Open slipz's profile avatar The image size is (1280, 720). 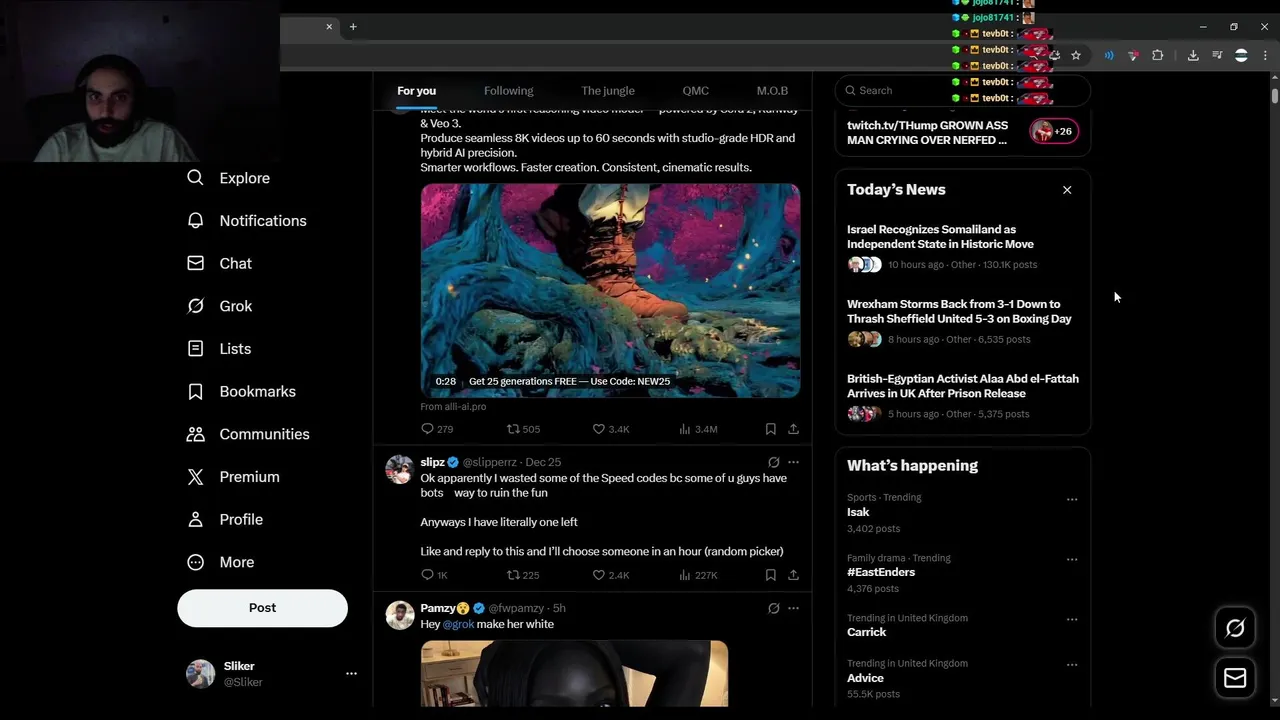tap(400, 469)
